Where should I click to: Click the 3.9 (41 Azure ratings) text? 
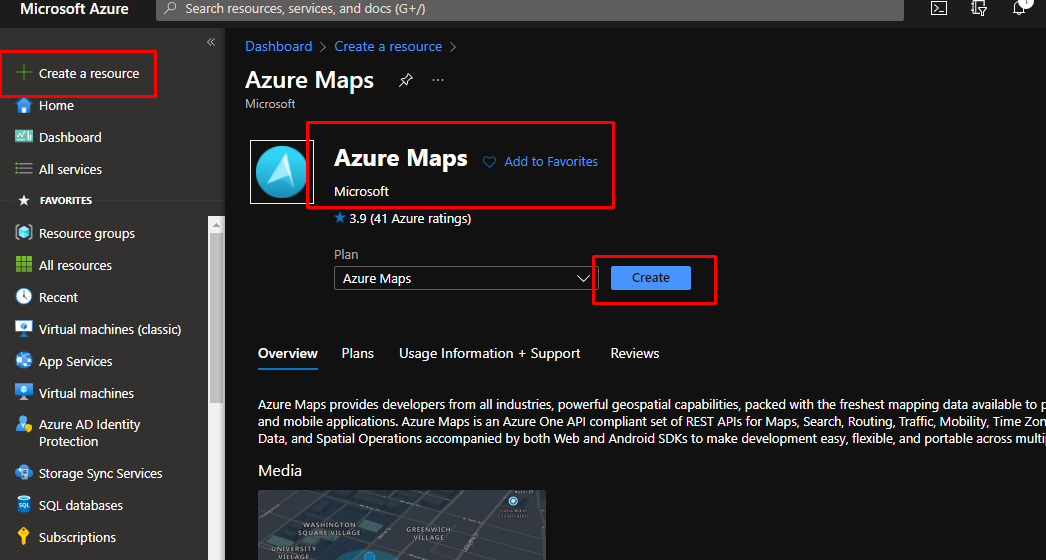point(410,218)
